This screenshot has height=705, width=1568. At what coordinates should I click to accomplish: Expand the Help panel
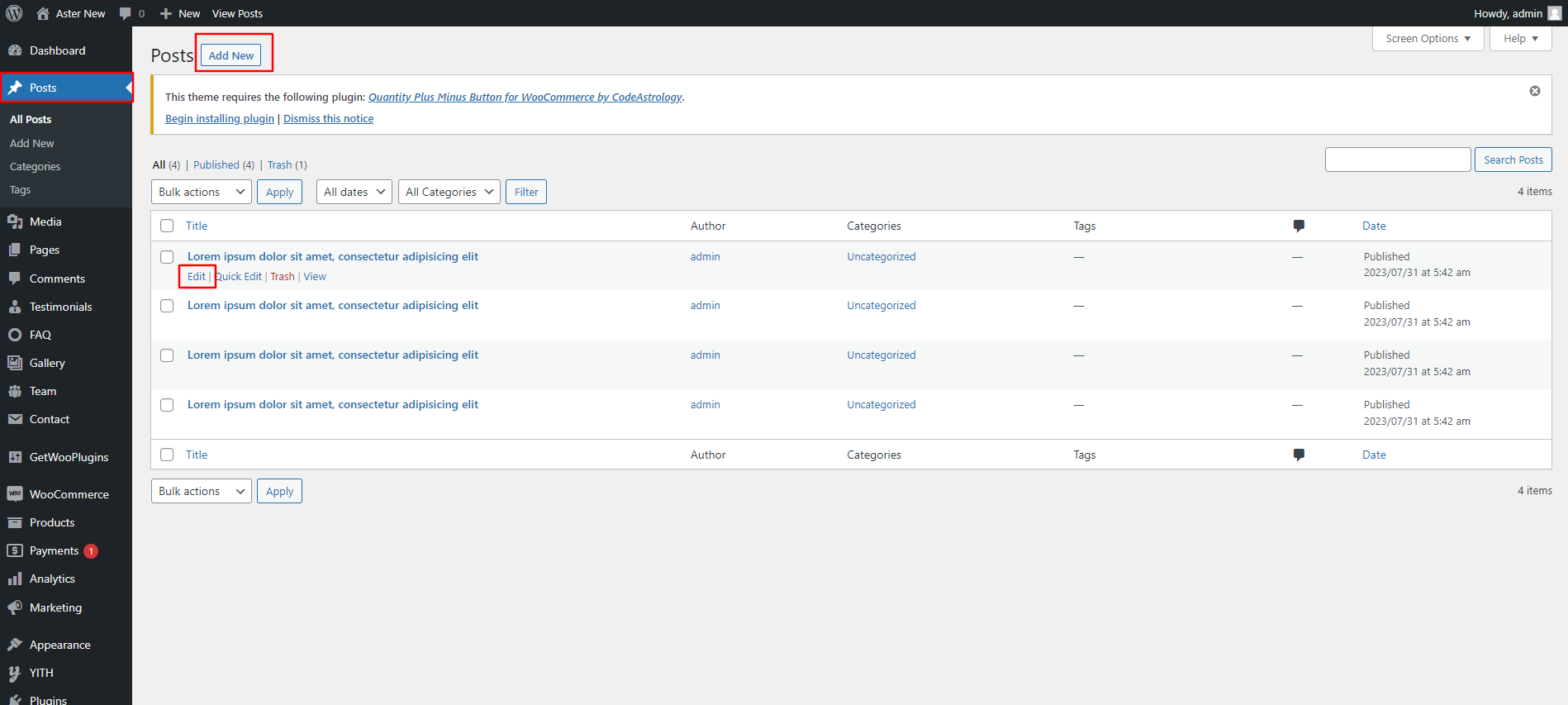pos(1521,39)
